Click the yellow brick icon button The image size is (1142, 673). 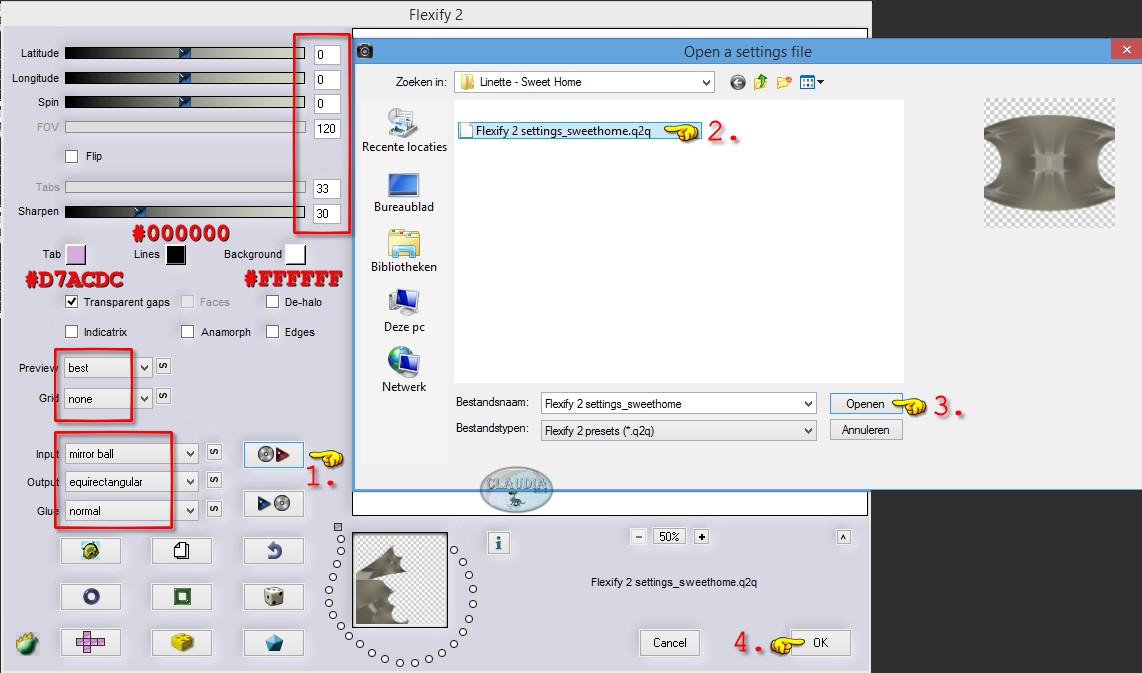tap(181, 642)
